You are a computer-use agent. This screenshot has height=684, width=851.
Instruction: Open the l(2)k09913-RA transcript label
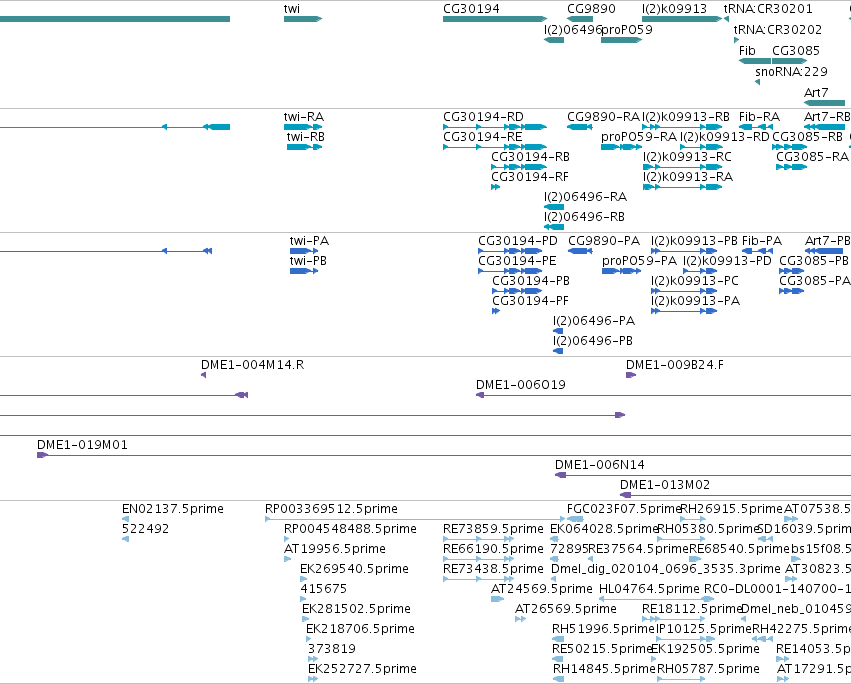coord(688,177)
